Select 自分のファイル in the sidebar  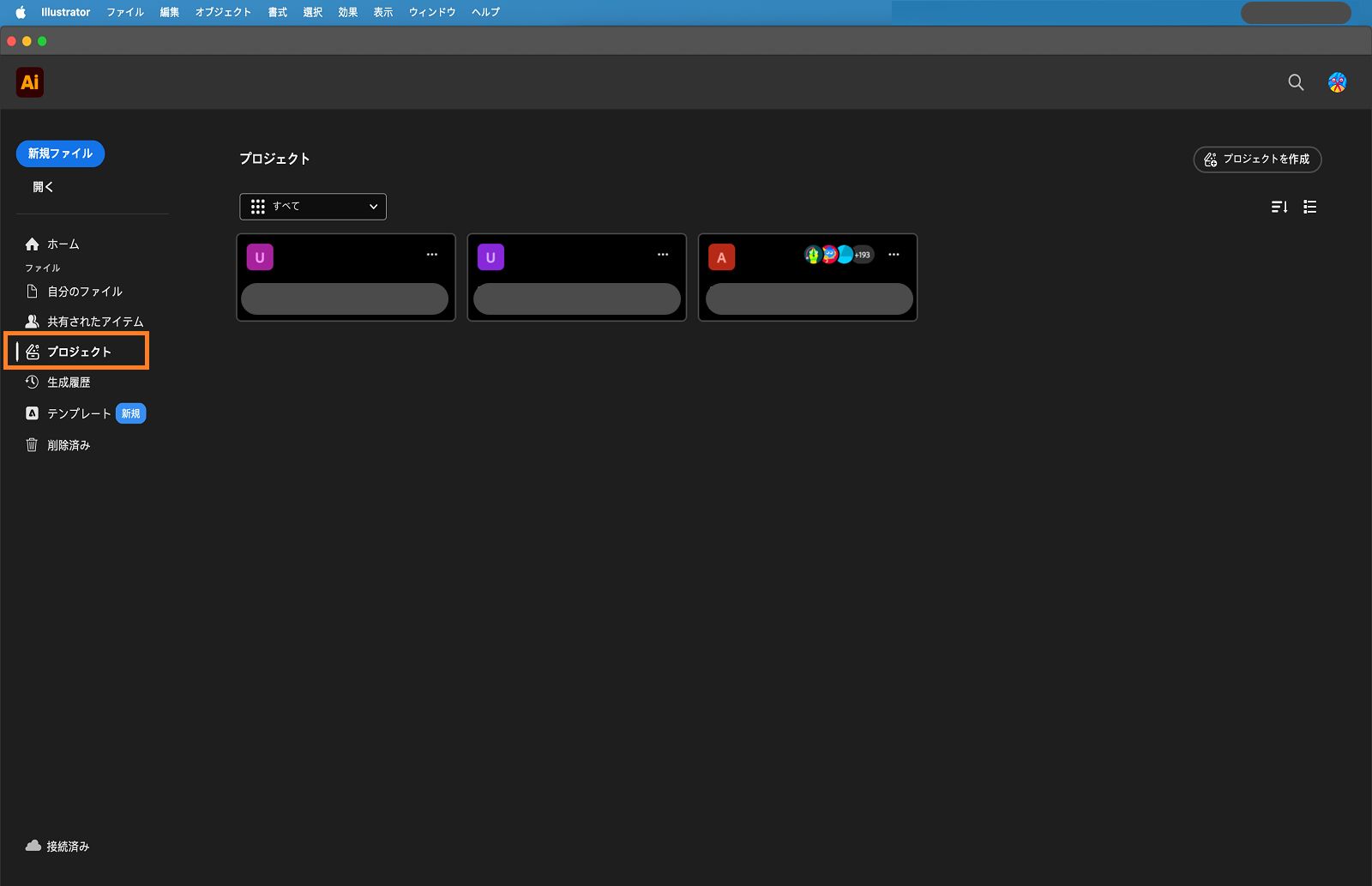85,292
